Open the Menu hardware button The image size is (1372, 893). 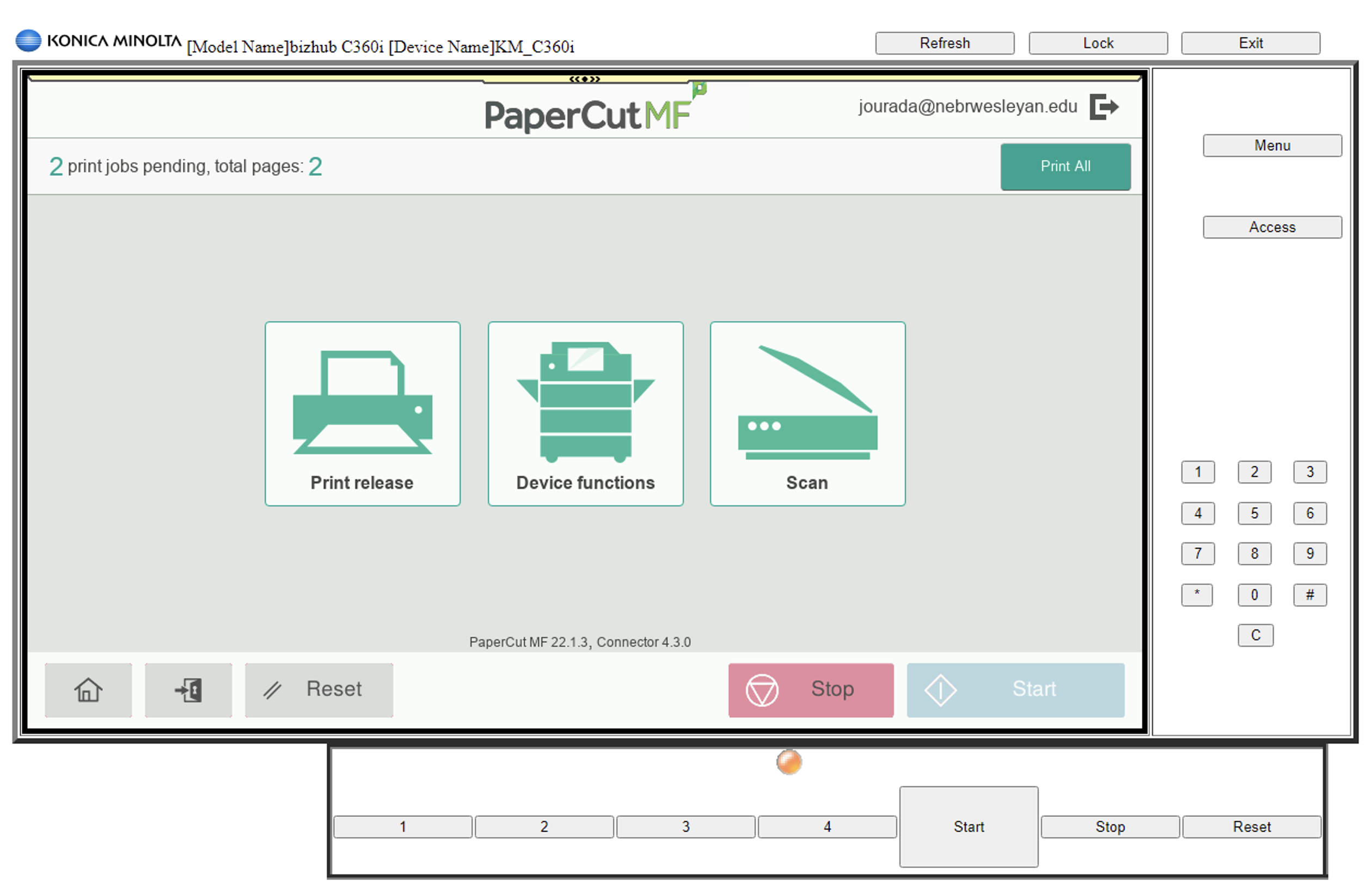pyautogui.click(x=1272, y=145)
